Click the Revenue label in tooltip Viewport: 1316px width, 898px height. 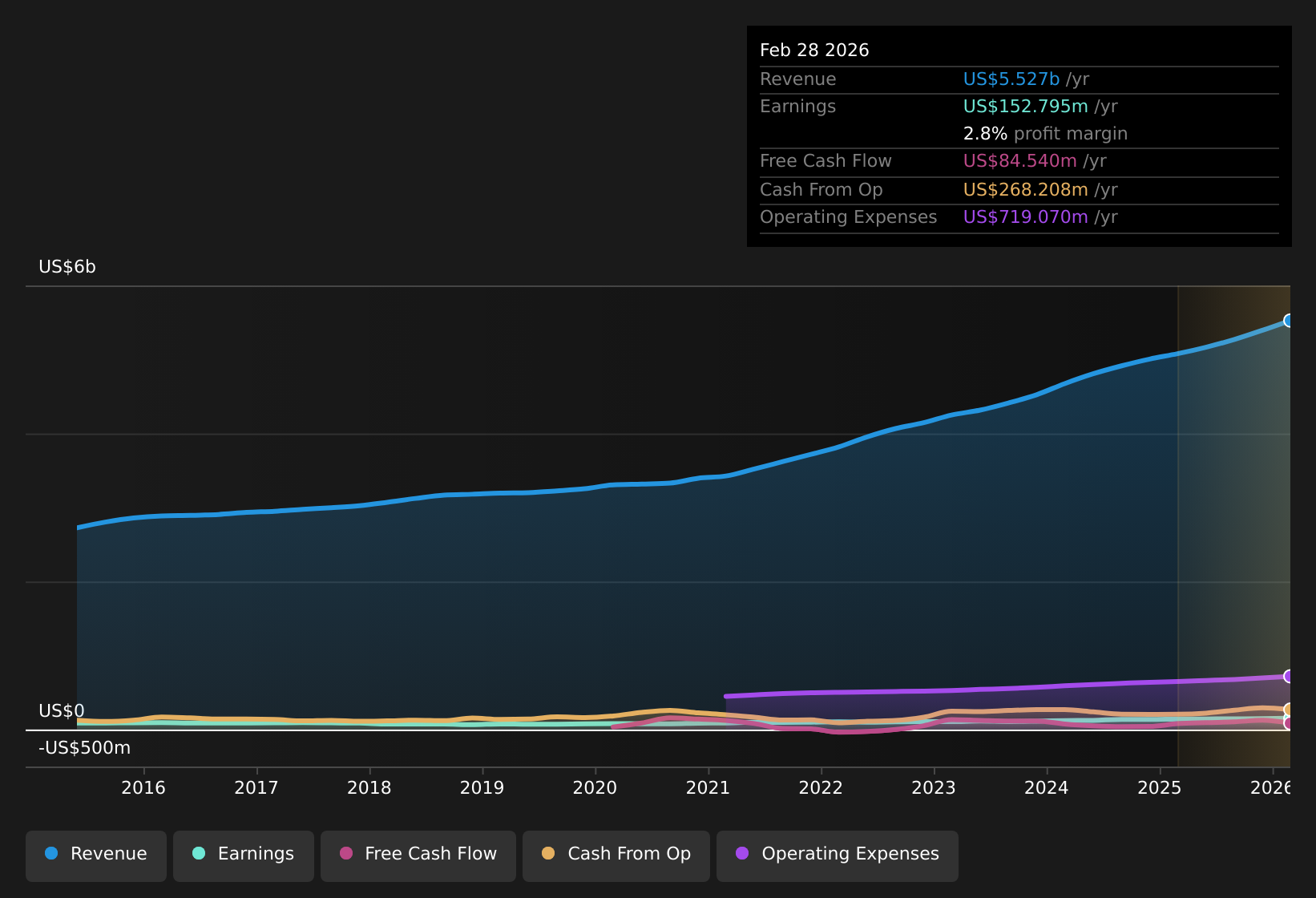798,79
